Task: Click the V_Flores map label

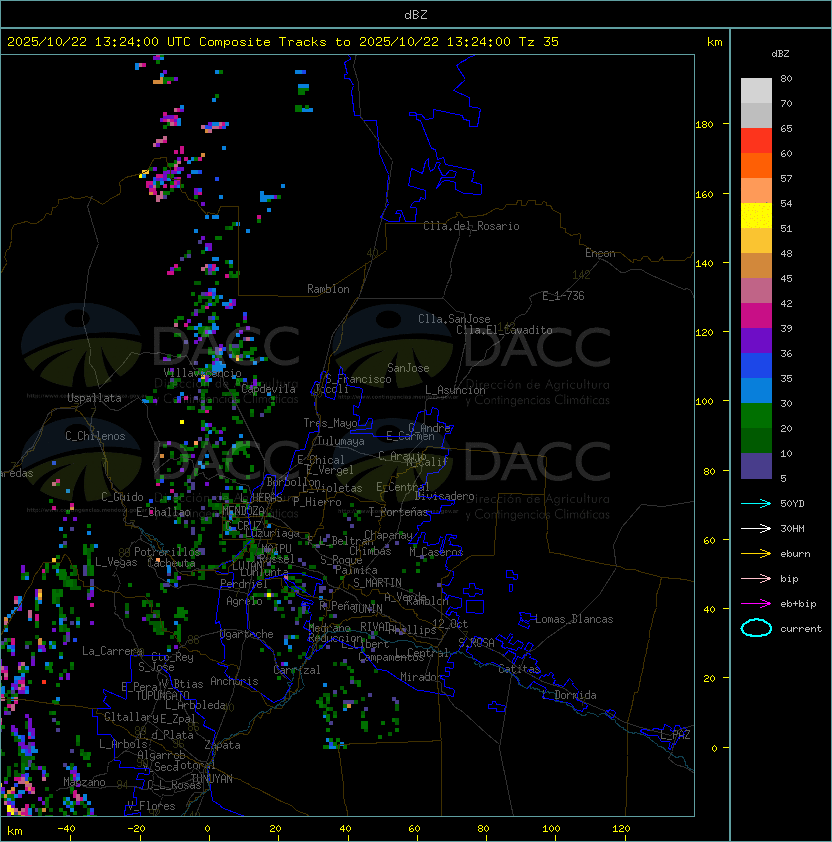Action: point(151,806)
